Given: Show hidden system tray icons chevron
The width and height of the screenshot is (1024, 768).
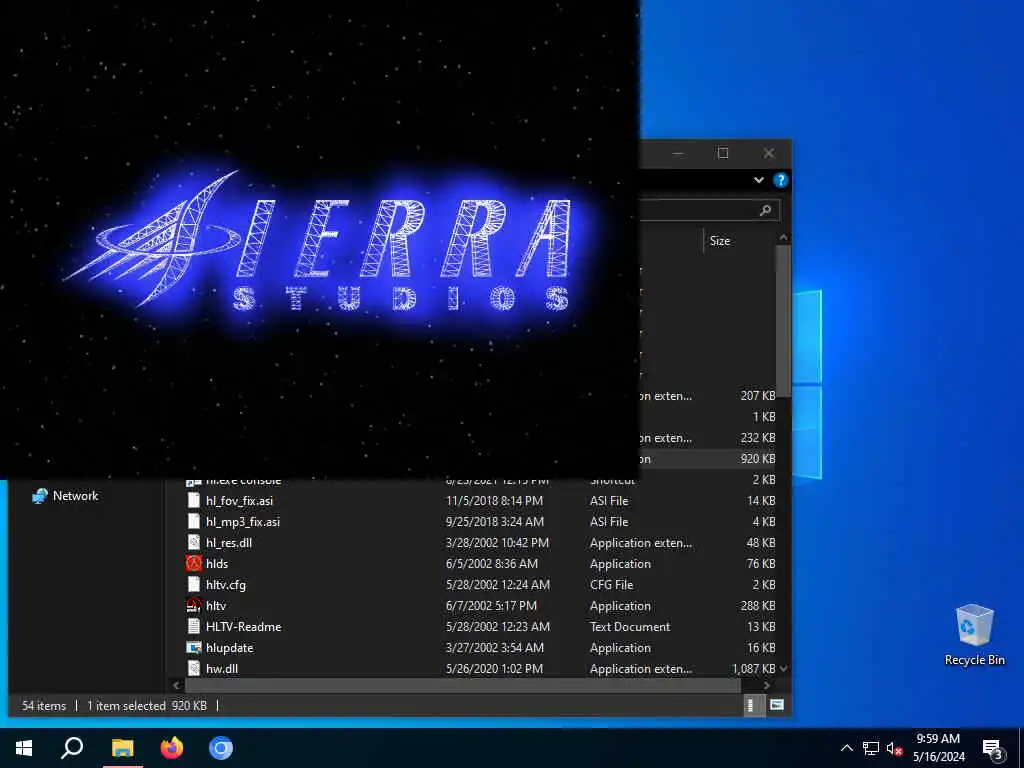Looking at the screenshot, I should [846, 748].
